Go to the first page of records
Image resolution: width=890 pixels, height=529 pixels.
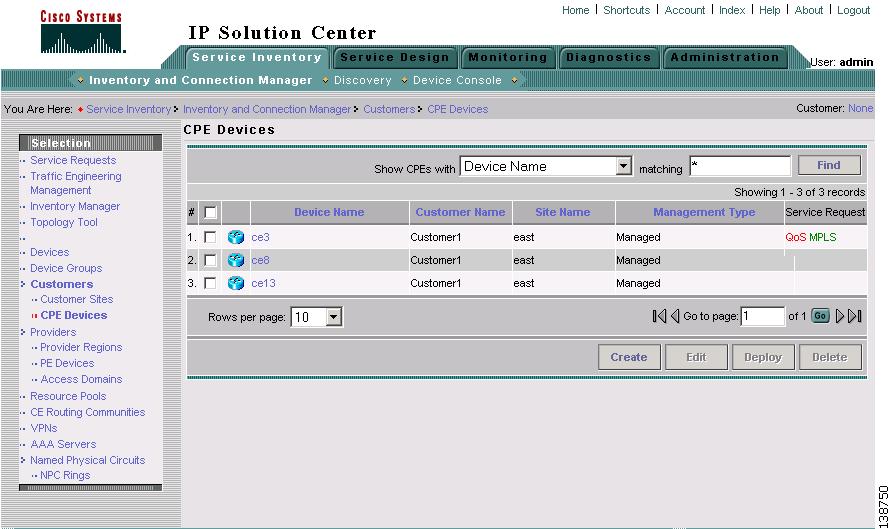(x=659, y=316)
